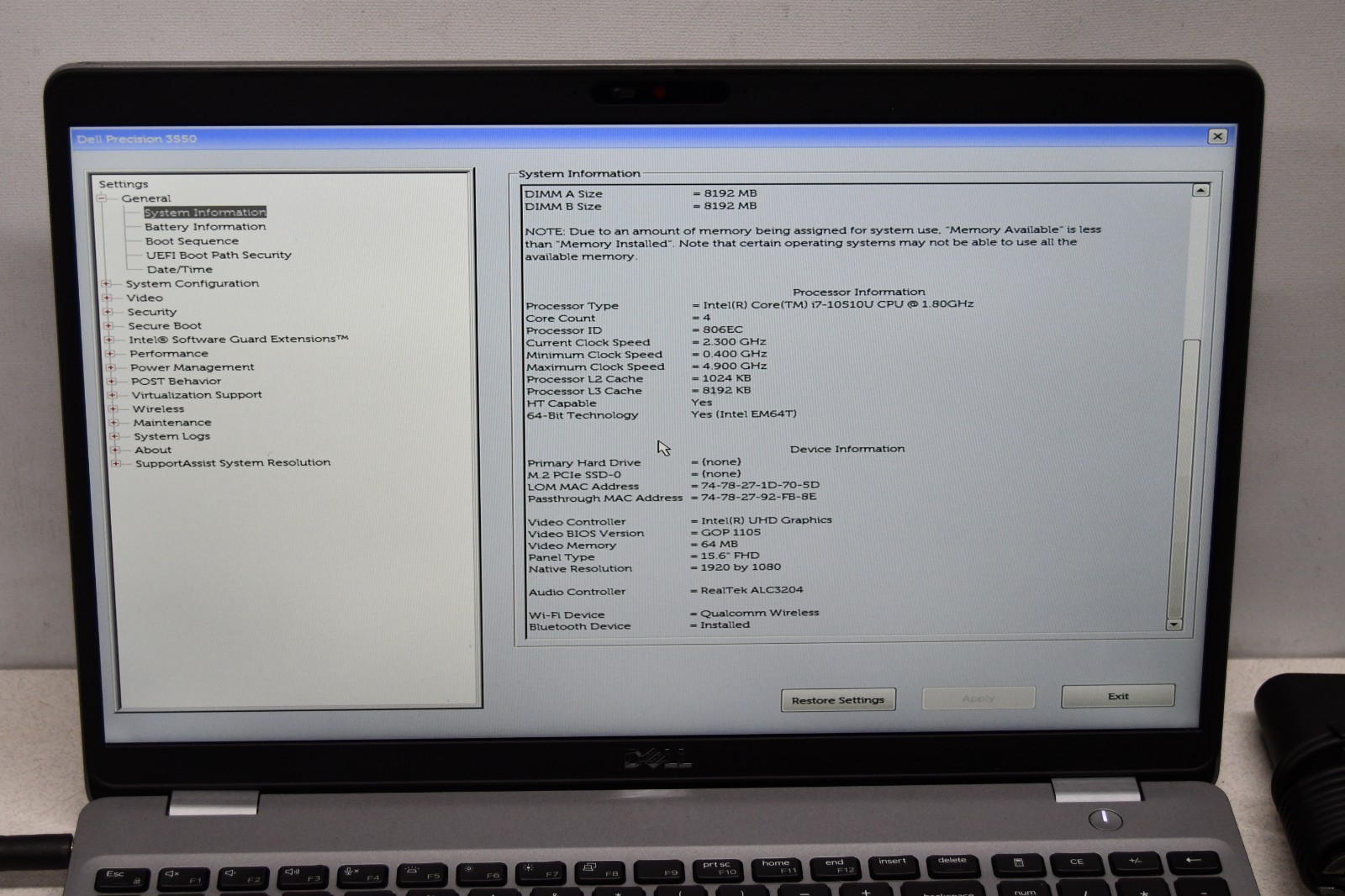The height and width of the screenshot is (896, 1345).
Task: Expand the Maintenance node
Action: (x=114, y=423)
